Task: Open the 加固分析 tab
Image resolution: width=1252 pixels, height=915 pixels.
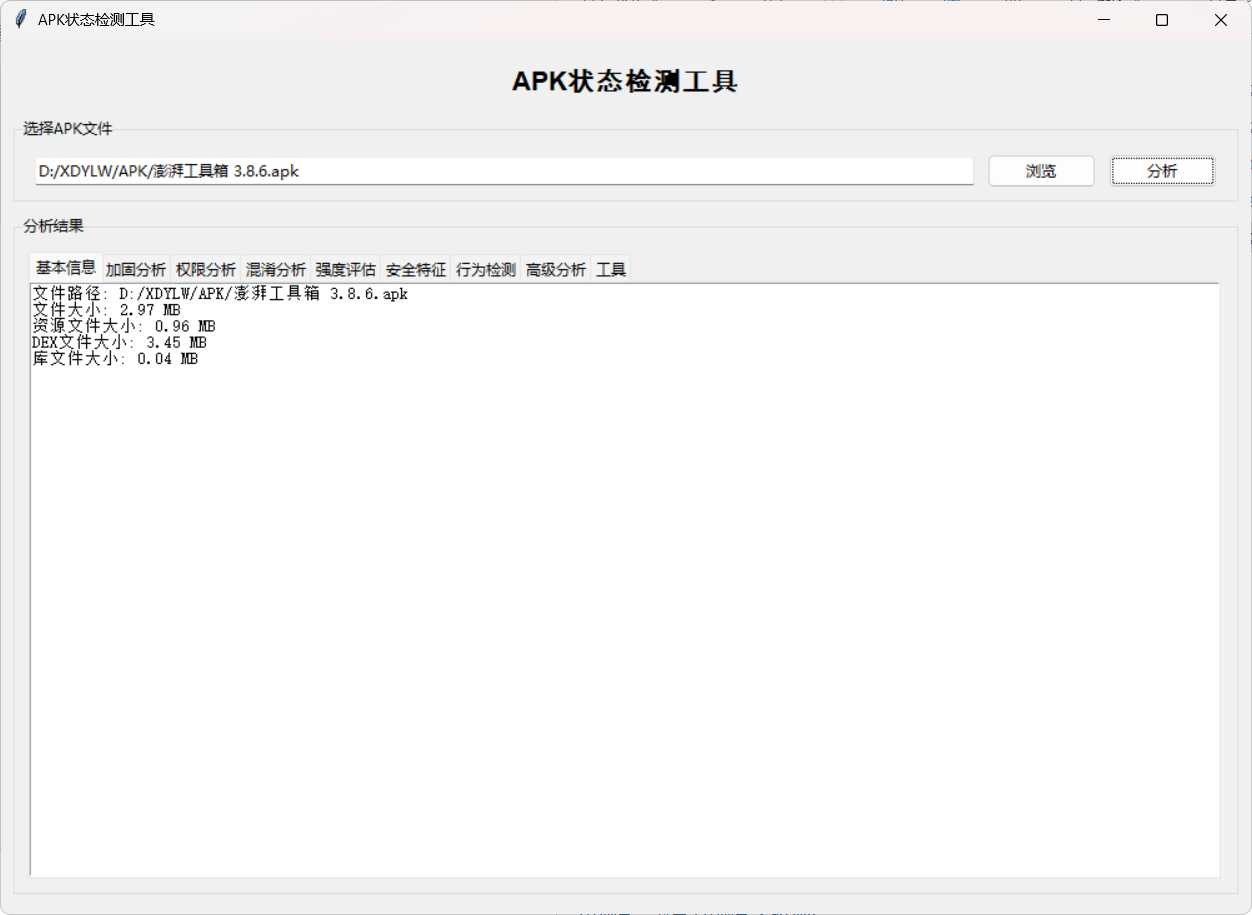Action: click(x=135, y=267)
